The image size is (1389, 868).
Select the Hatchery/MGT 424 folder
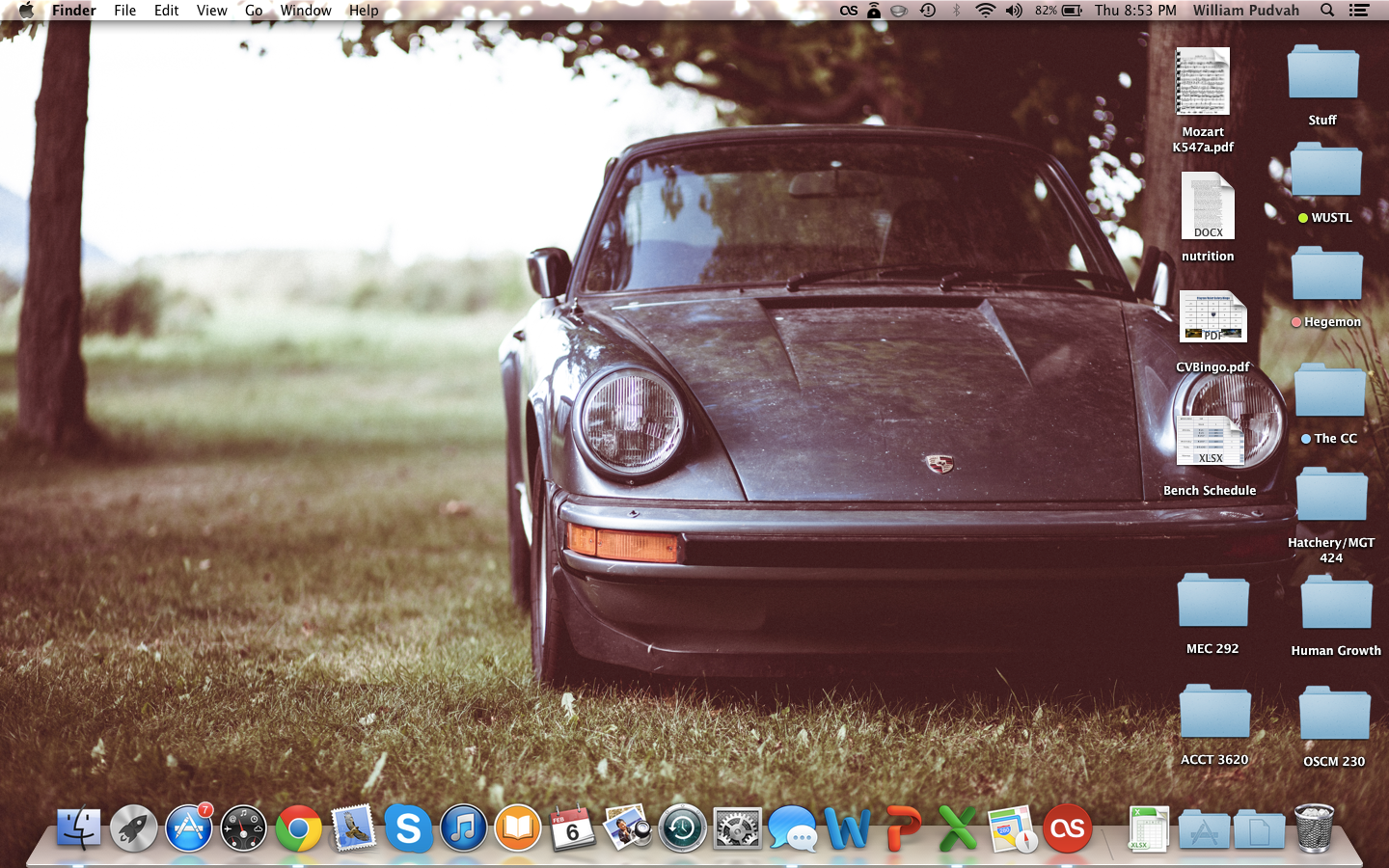(x=1331, y=515)
